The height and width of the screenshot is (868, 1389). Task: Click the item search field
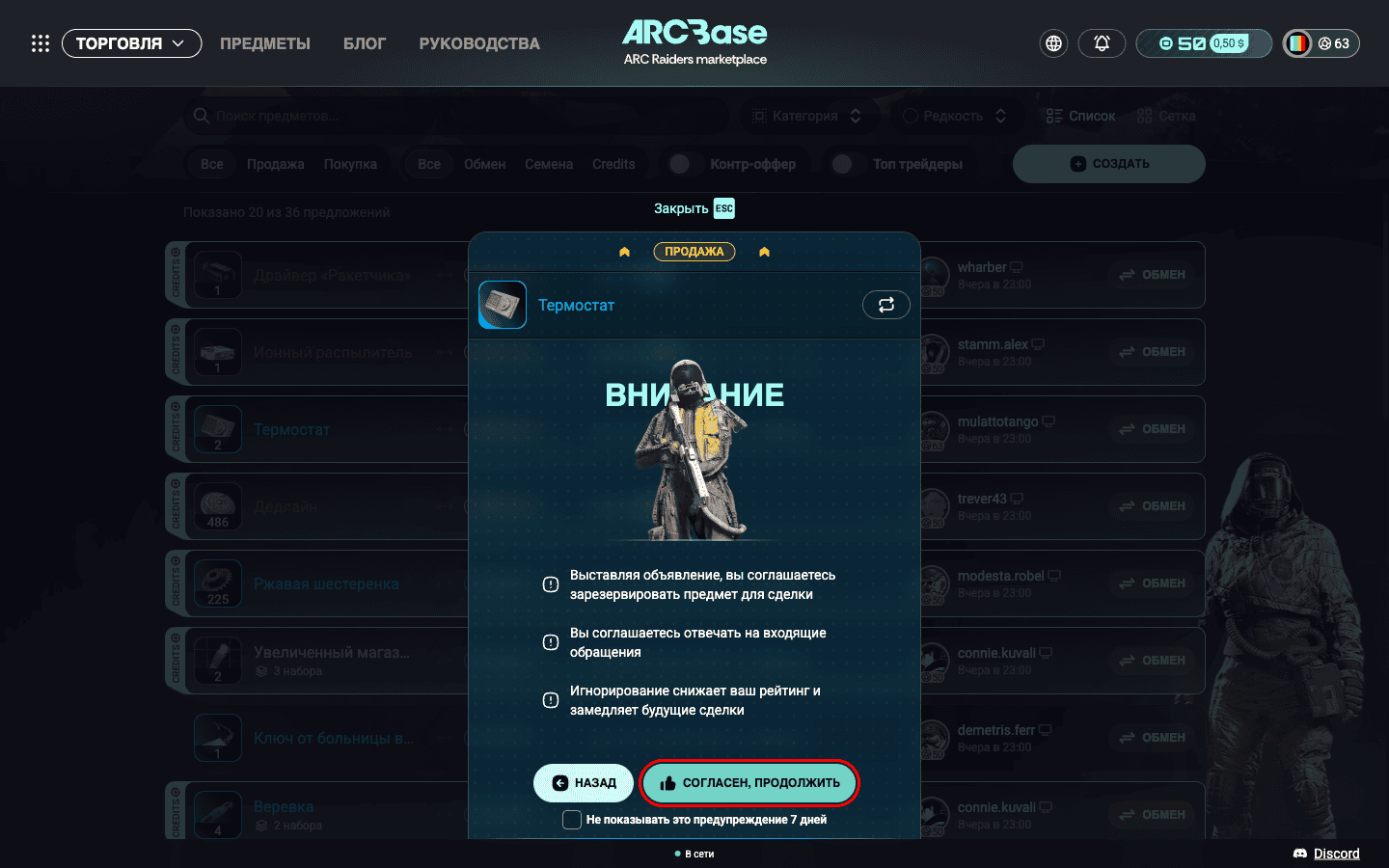coord(456,116)
